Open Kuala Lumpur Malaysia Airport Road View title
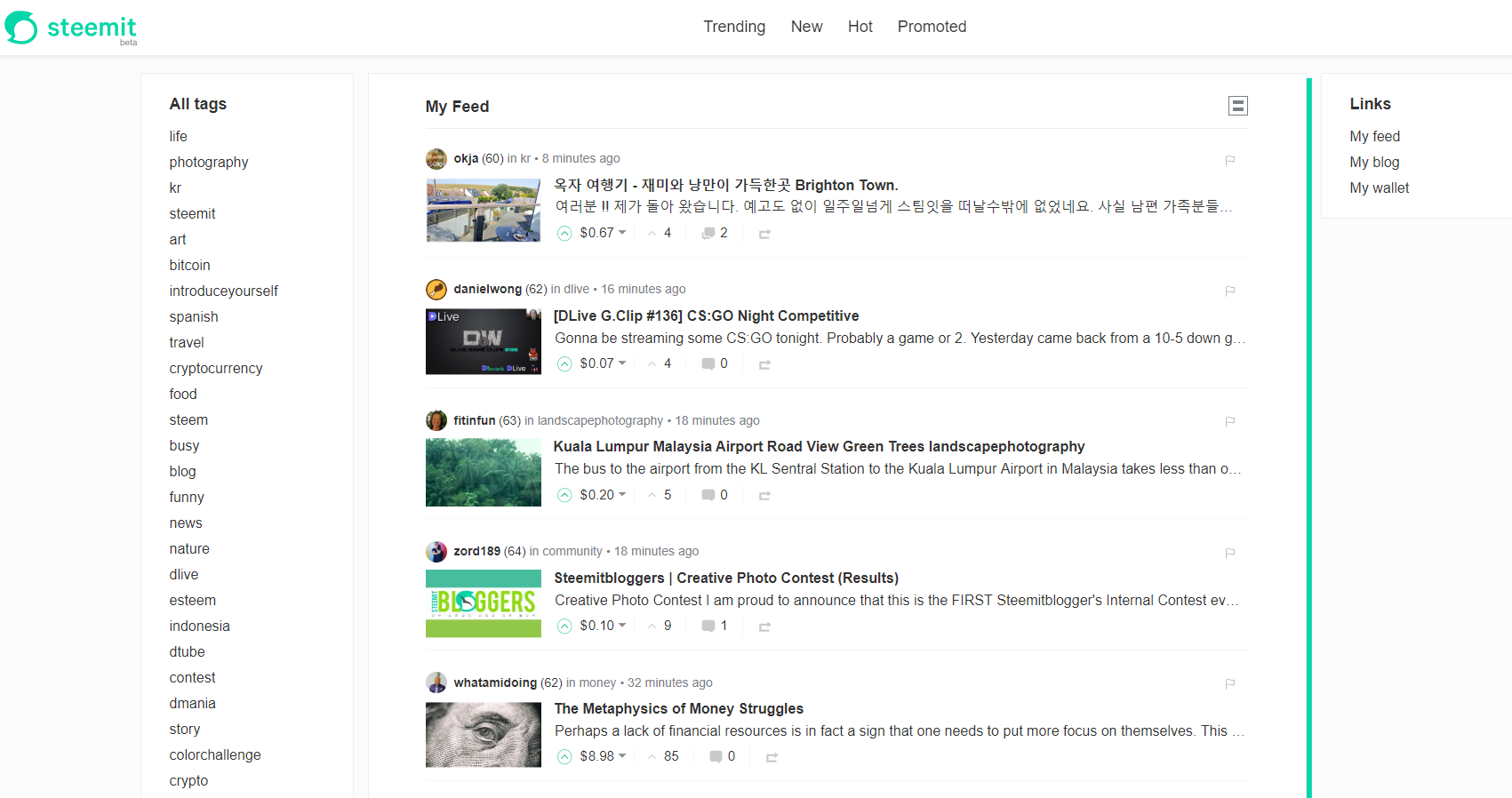Image resolution: width=1512 pixels, height=798 pixels. click(x=819, y=446)
